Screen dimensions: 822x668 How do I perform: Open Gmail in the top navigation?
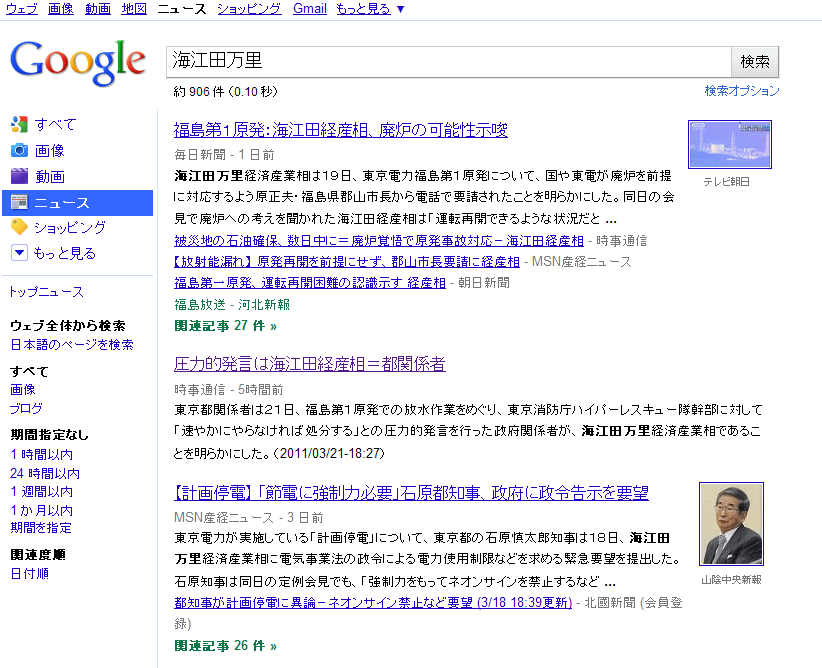pyautogui.click(x=310, y=9)
